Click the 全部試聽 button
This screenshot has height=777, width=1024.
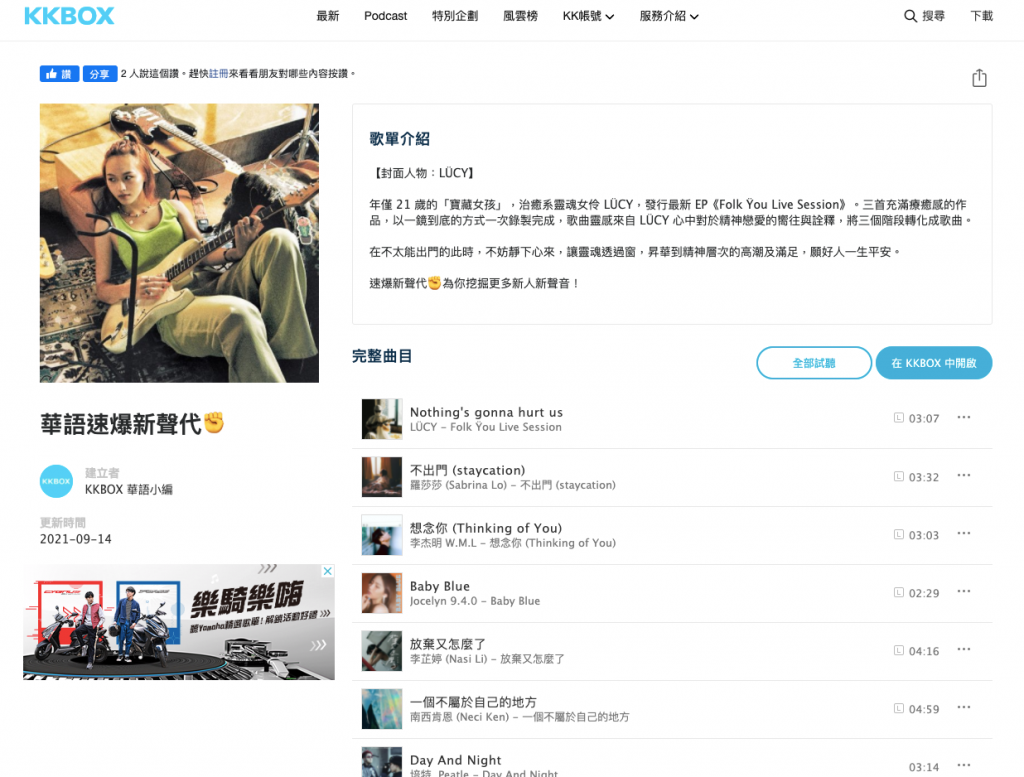click(813, 363)
